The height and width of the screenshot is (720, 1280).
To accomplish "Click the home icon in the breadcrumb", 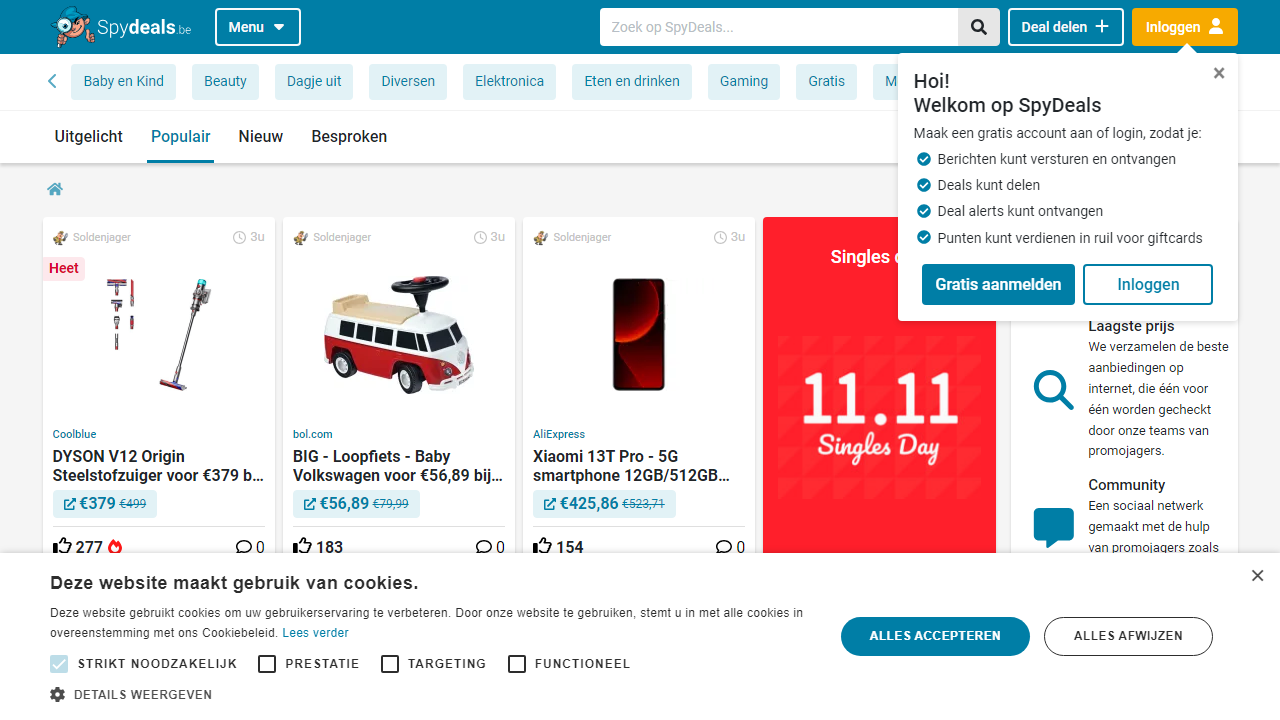I will tap(55, 188).
